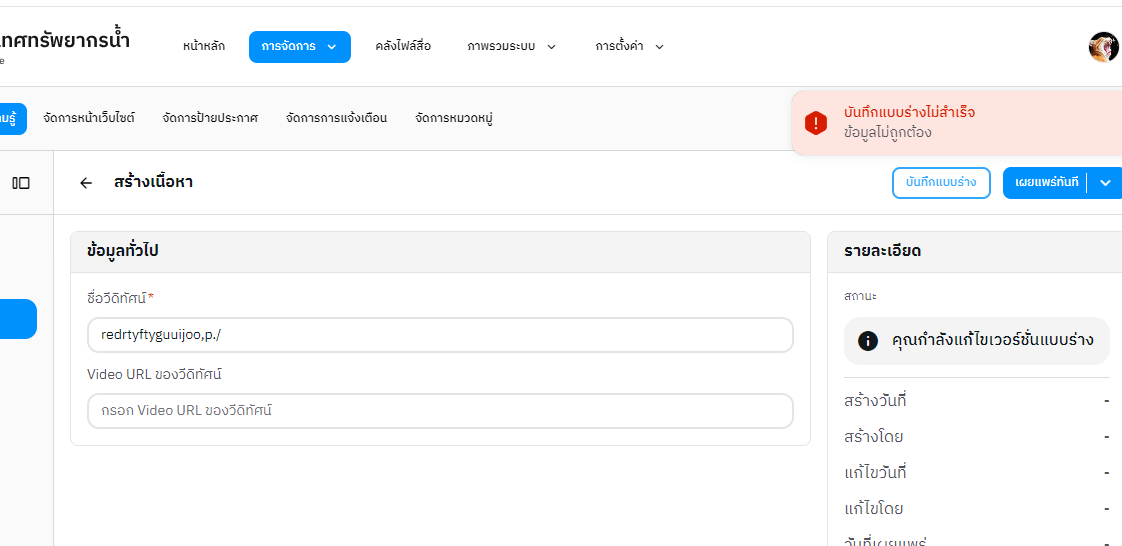Click the บันทึกแบบร่าง button
This screenshot has width=1122, height=546.
pyautogui.click(x=940, y=183)
